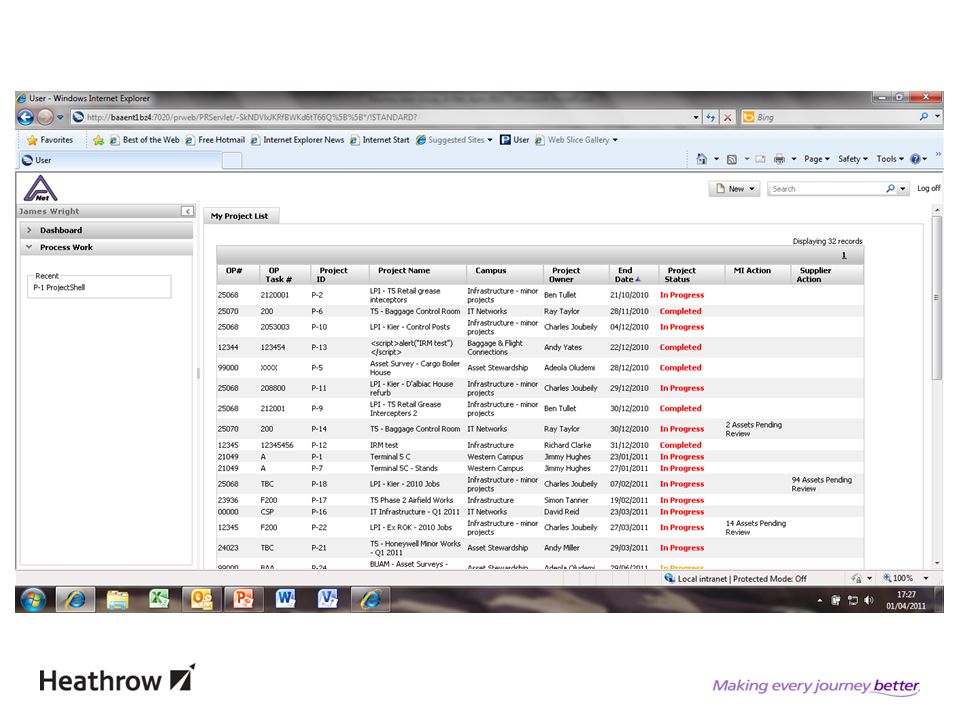Click the page vertical scrollbar thumb

[936, 298]
